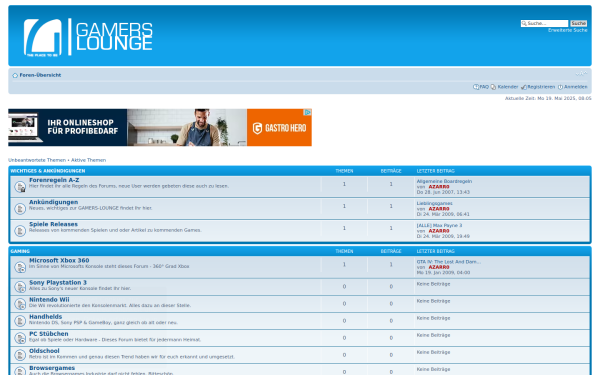This screenshot has width=600, height=375.
Task: Show Unbeantwortete Themen
Action: [x=37, y=160]
